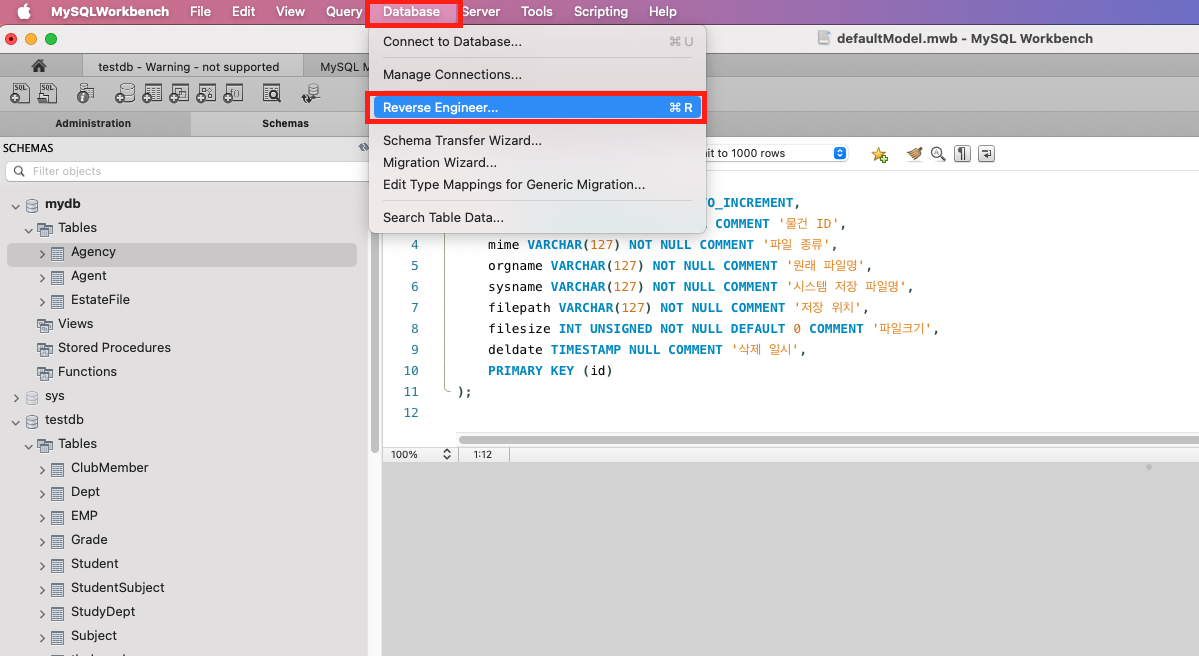Beautify query broom icon

pyautogui.click(x=914, y=154)
